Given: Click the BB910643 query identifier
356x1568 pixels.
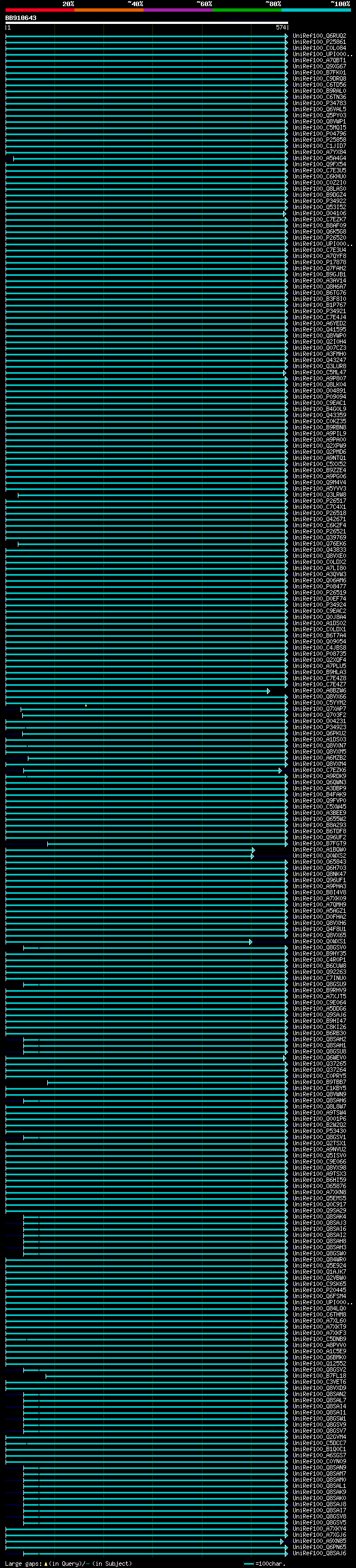Looking at the screenshot, I should pos(21,18).
